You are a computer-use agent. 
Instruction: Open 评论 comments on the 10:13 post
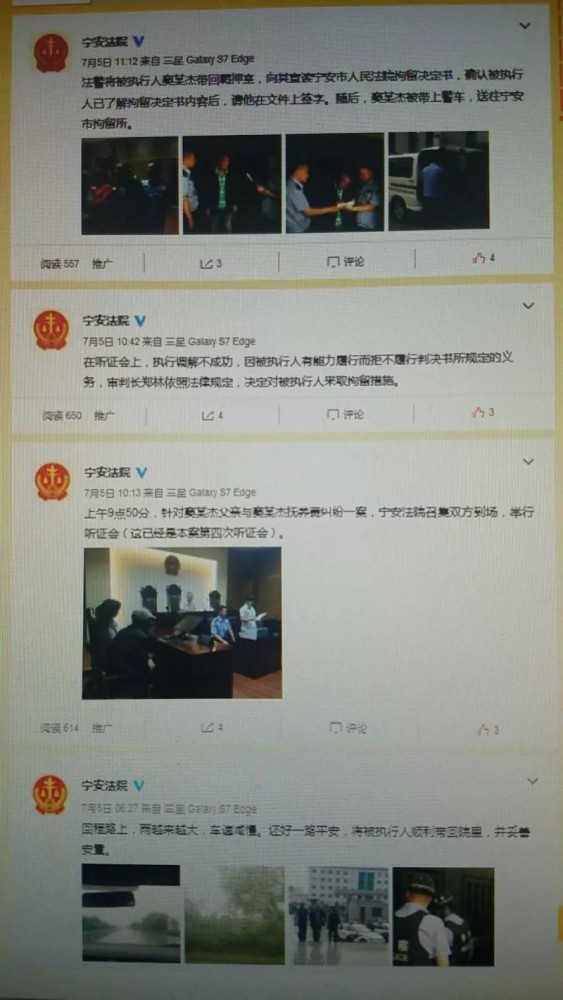pos(348,728)
